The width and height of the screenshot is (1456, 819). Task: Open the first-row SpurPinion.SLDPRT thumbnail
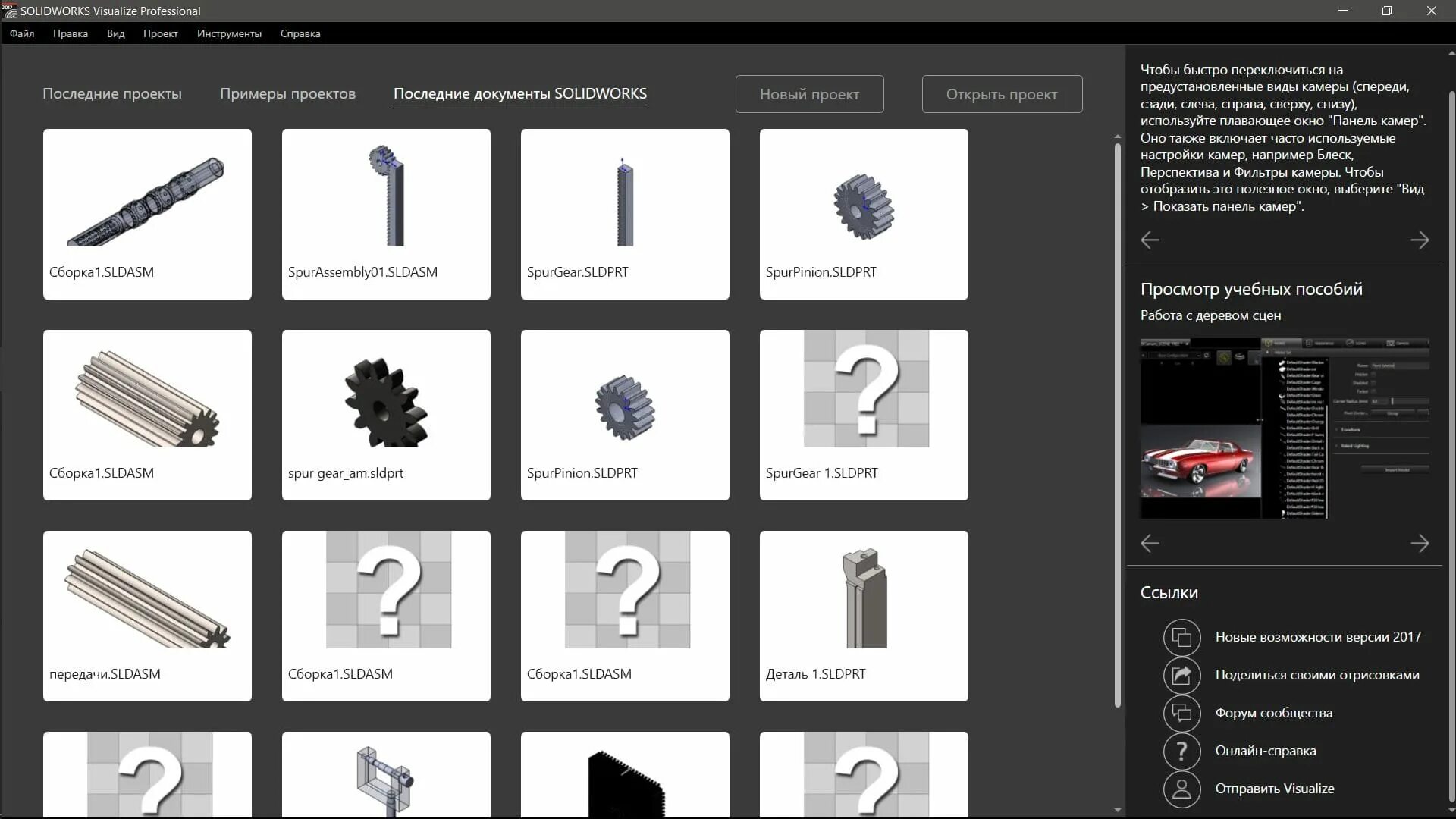point(864,214)
